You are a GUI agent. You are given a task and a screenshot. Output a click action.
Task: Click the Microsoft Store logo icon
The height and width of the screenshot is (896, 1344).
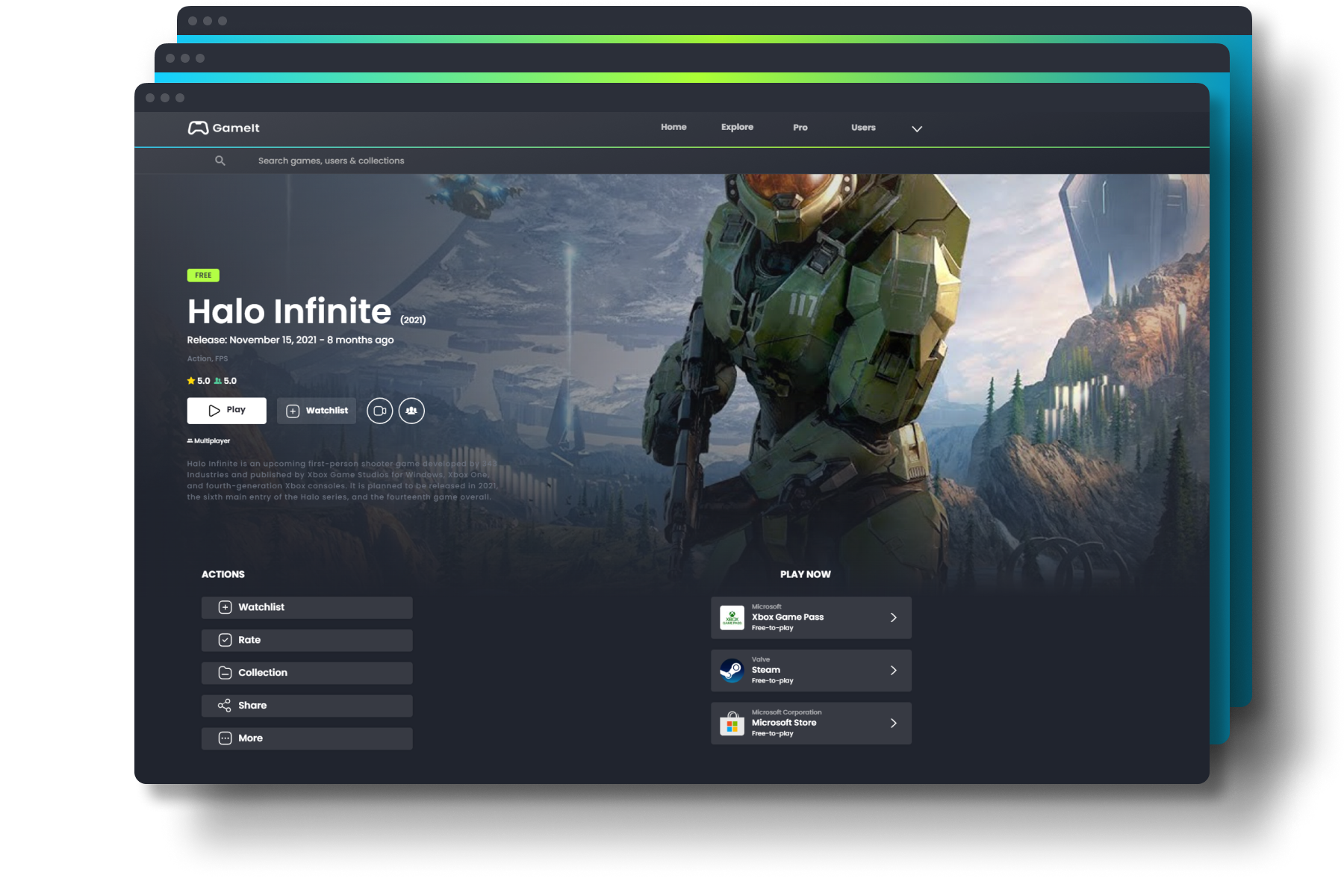pos(732,724)
